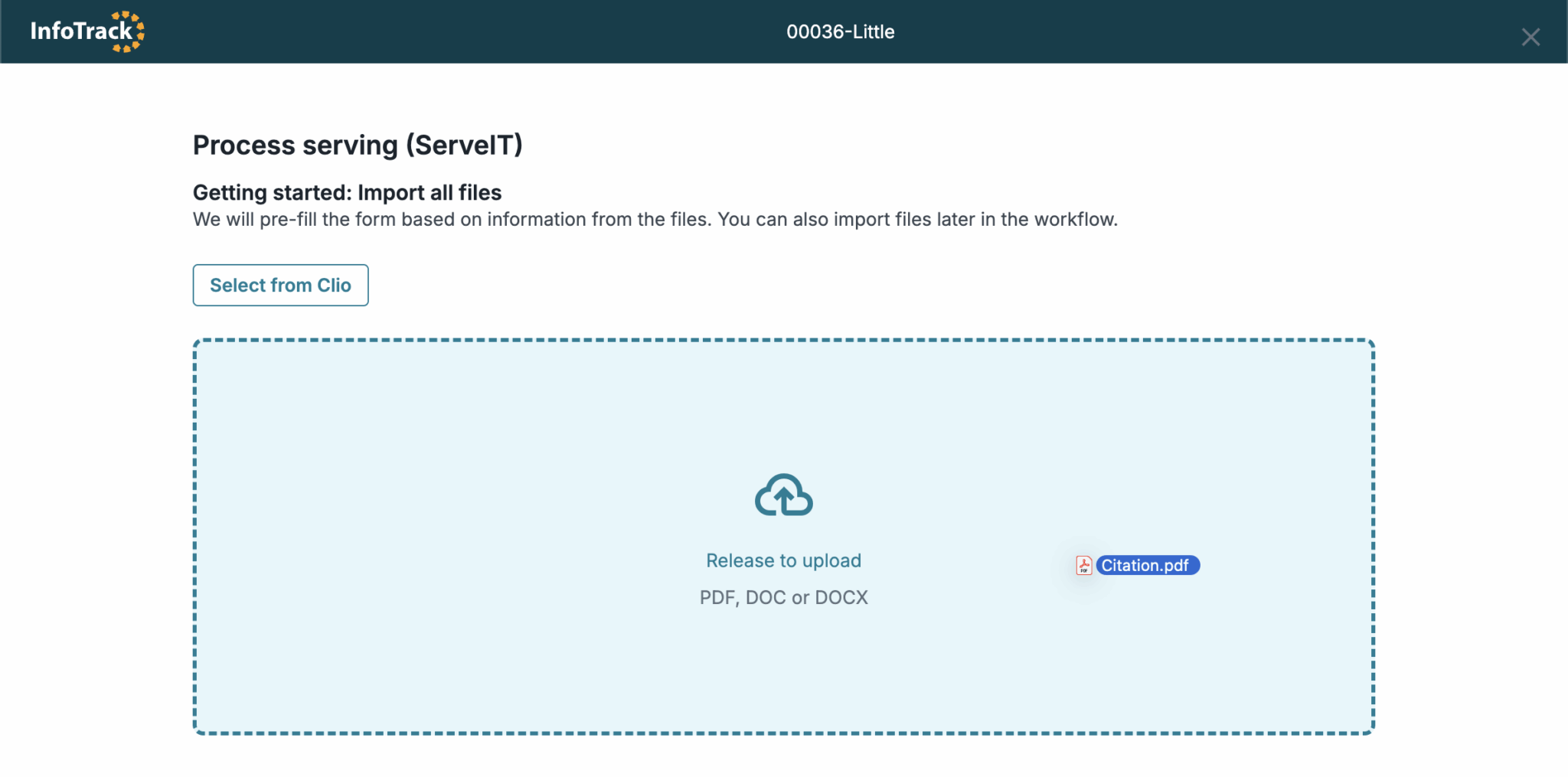Select the Process serving (ServeIT) heading
Viewport: 1568px width, 777px height.
pos(359,145)
